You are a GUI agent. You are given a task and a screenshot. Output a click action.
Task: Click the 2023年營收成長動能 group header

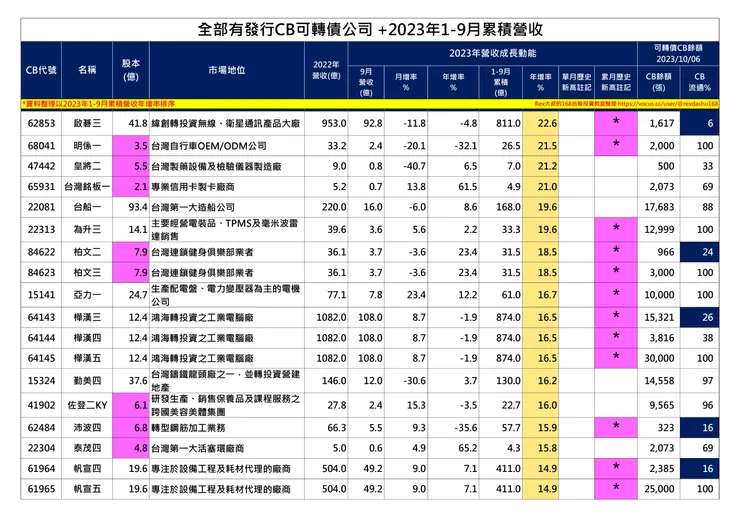pos(492,53)
